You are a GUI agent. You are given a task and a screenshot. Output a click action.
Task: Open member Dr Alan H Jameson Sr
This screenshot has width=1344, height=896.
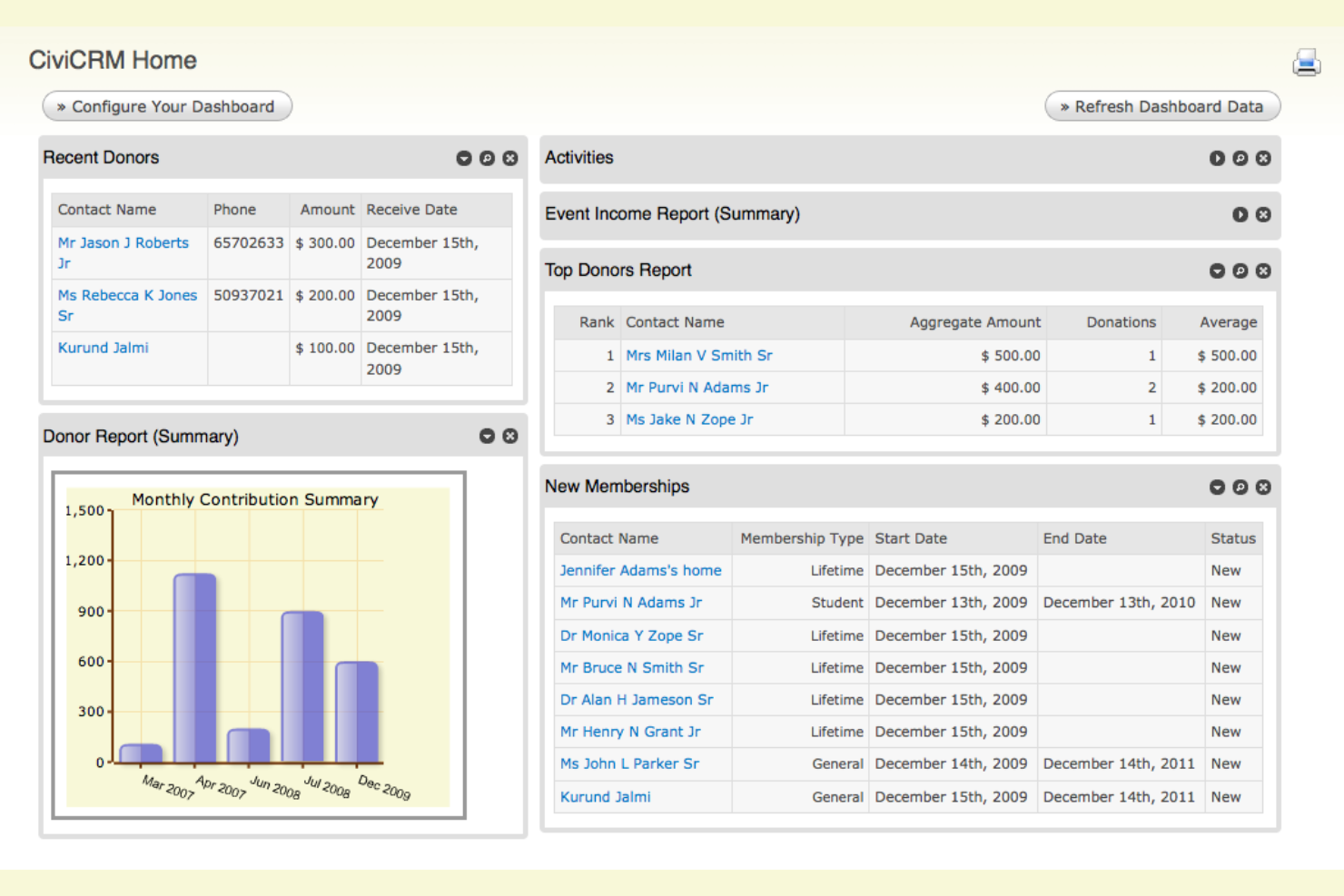click(x=636, y=700)
